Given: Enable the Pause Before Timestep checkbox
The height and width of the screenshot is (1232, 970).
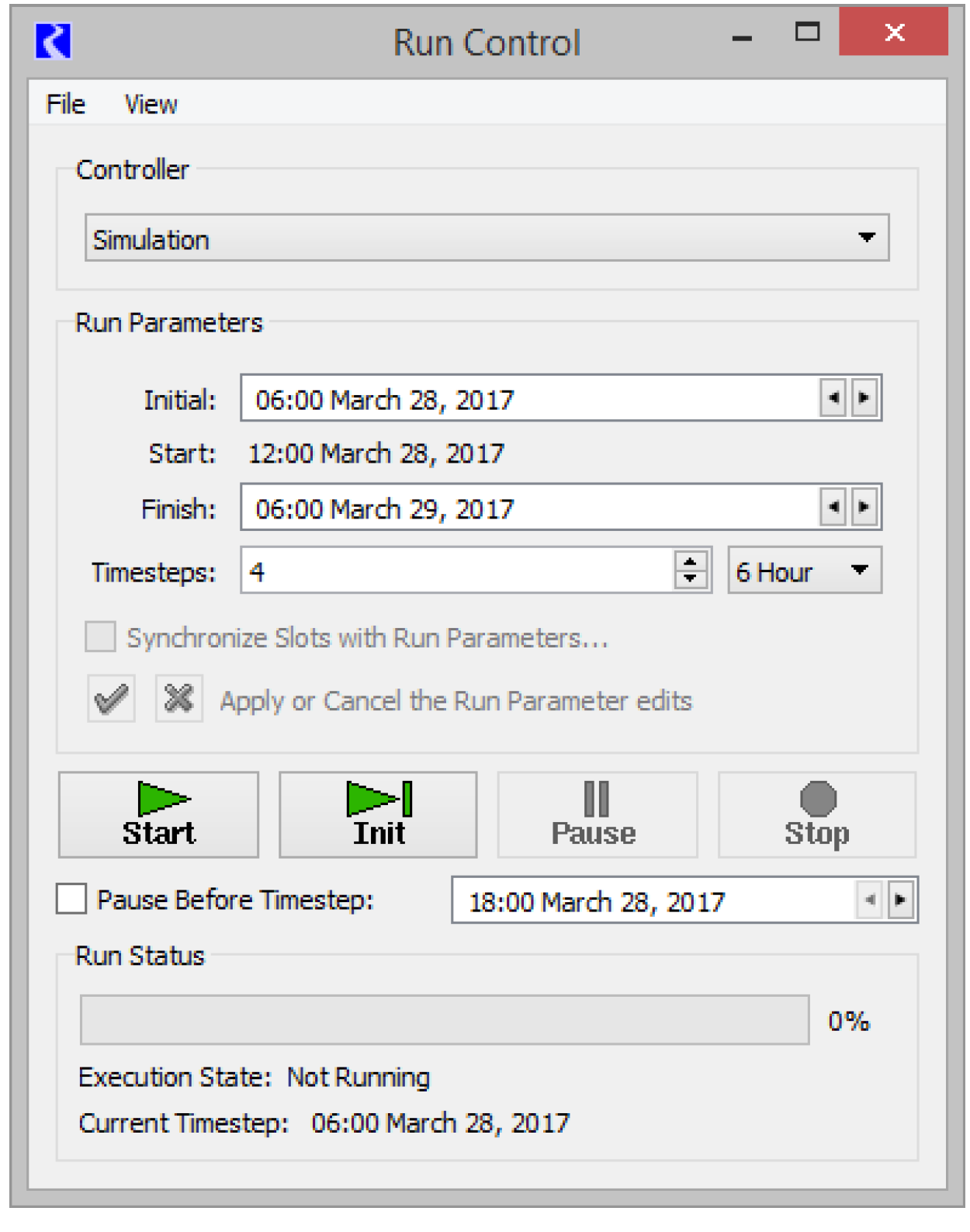Looking at the screenshot, I should (x=71, y=899).
